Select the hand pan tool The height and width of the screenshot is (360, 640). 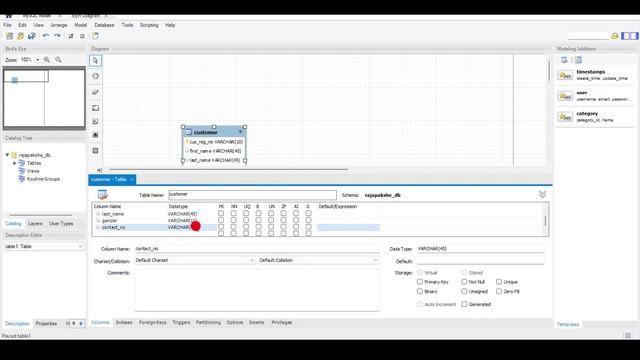pos(96,76)
